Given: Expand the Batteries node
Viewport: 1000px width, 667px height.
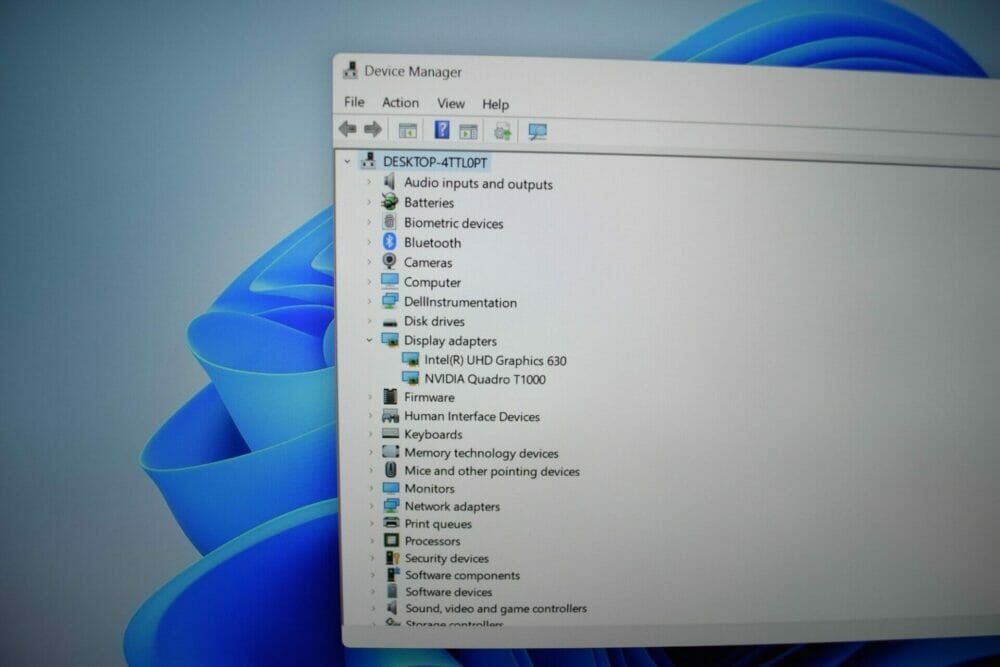Looking at the screenshot, I should tap(369, 202).
